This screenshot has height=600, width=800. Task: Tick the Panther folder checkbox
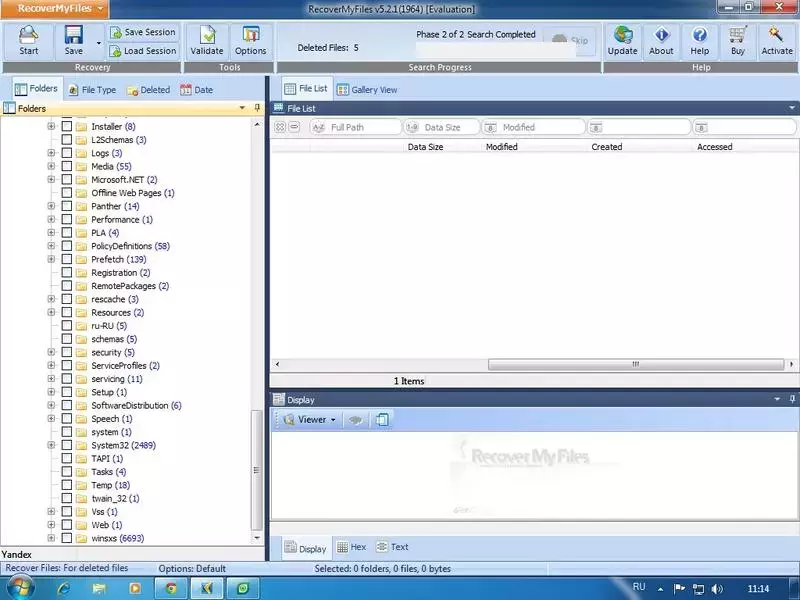click(x=67, y=206)
